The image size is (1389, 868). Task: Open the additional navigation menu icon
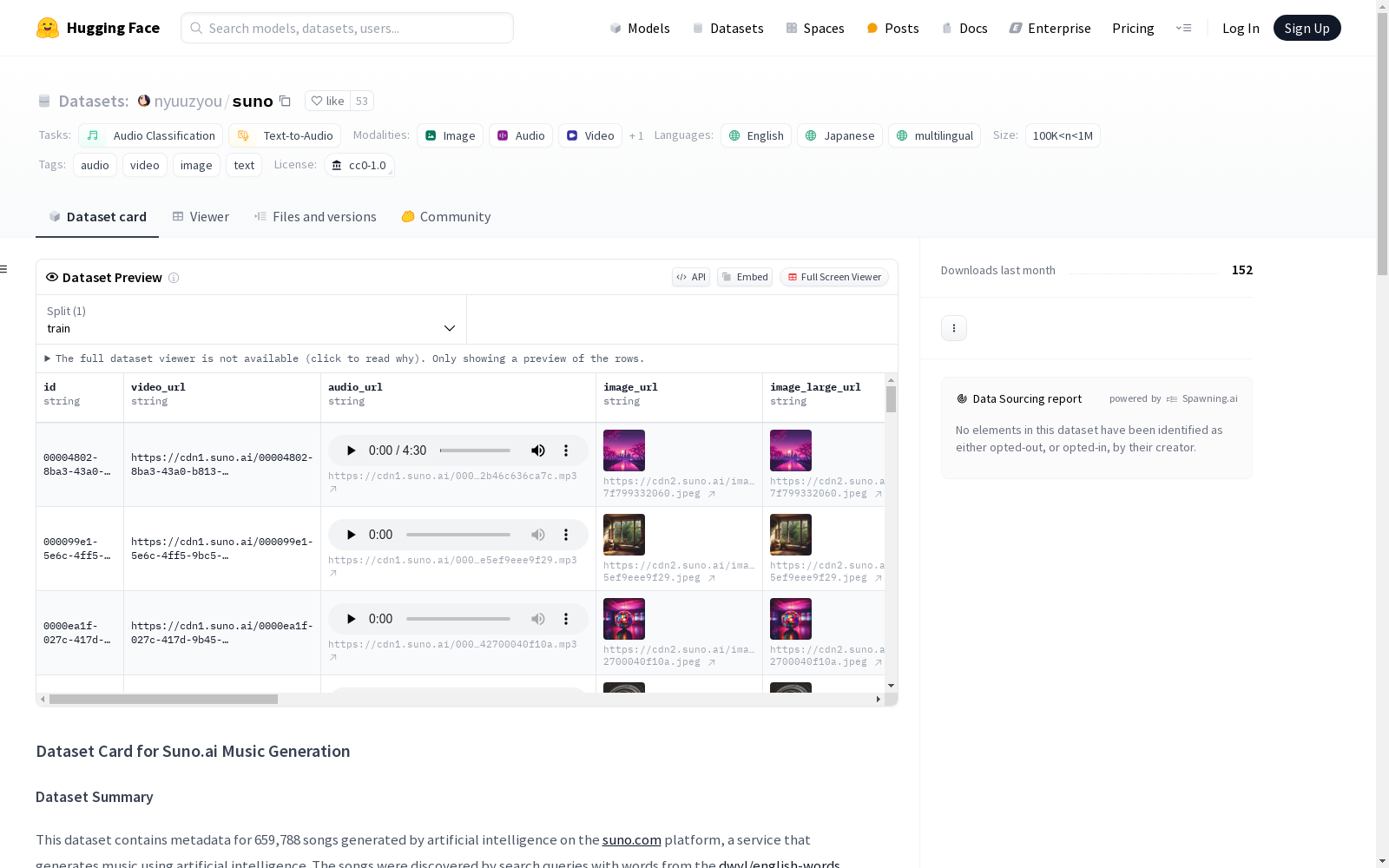[x=1183, y=28]
